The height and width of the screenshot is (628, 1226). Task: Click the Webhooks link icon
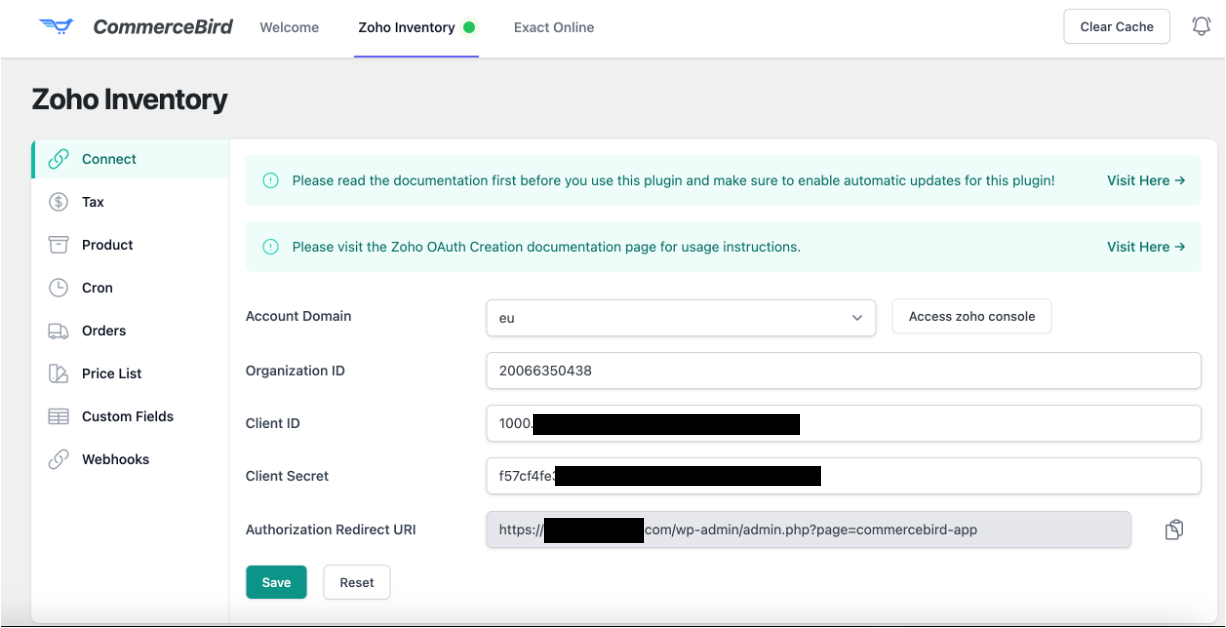59,460
